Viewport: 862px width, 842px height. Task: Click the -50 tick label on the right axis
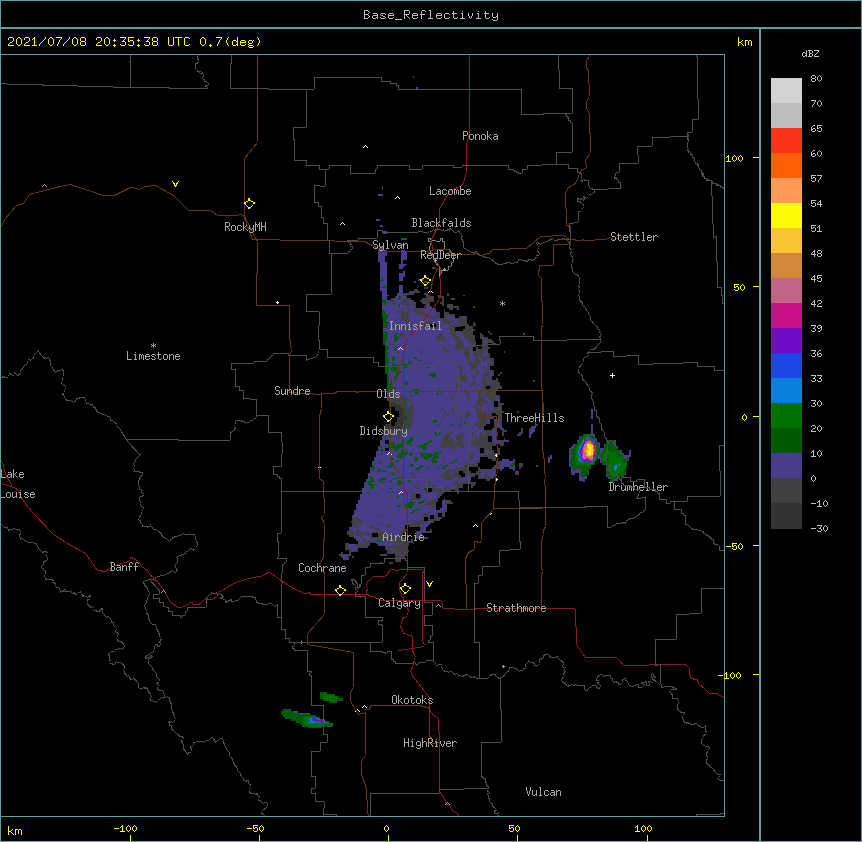click(x=734, y=546)
